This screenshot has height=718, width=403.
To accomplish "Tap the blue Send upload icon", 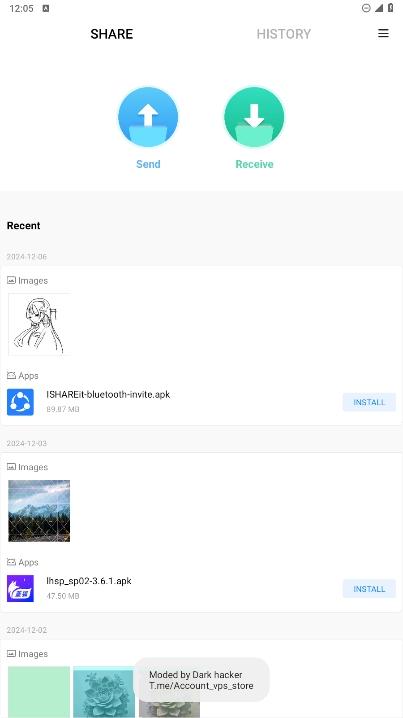I will [x=148, y=117].
